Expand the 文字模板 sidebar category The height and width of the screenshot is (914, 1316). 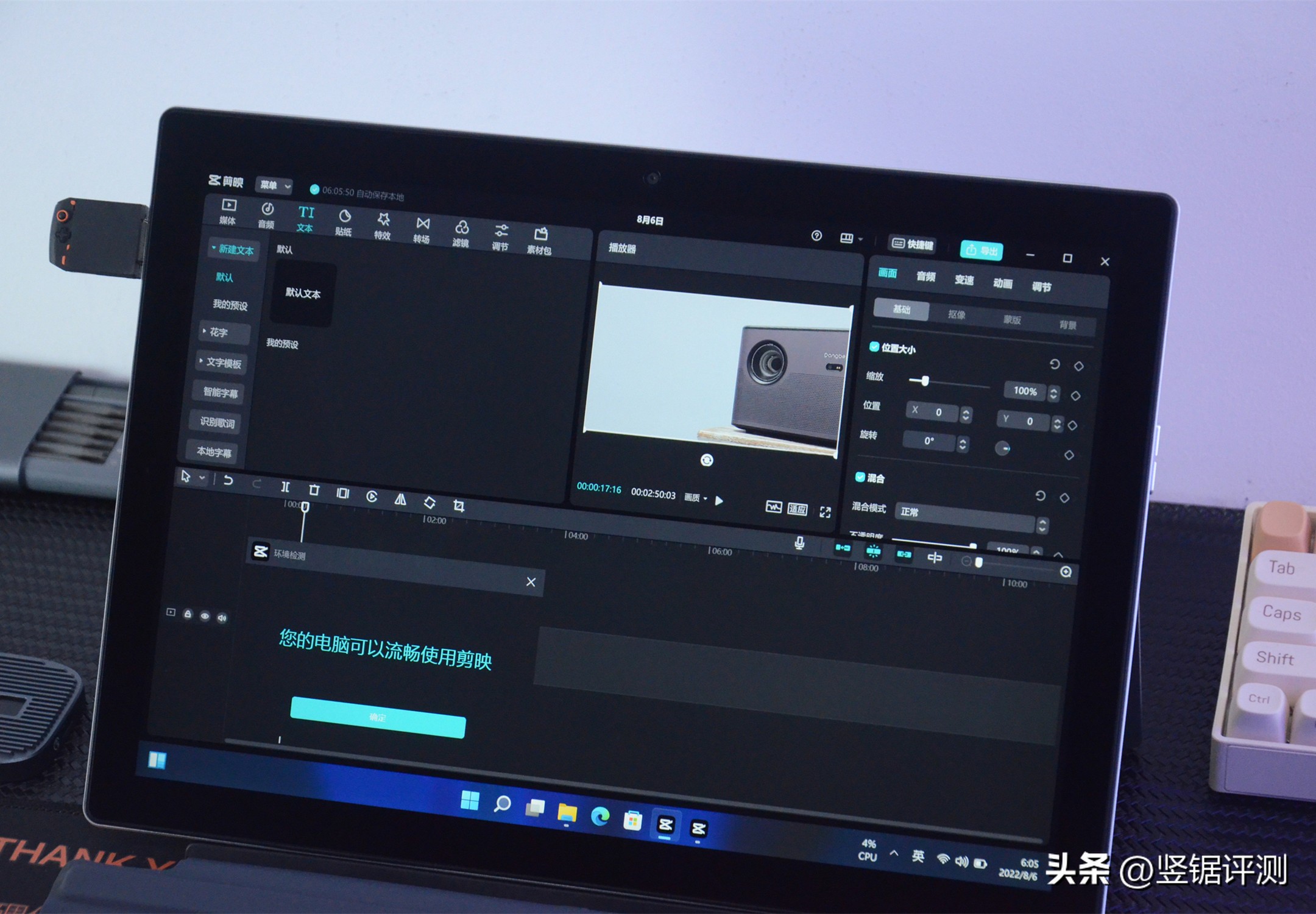(222, 363)
